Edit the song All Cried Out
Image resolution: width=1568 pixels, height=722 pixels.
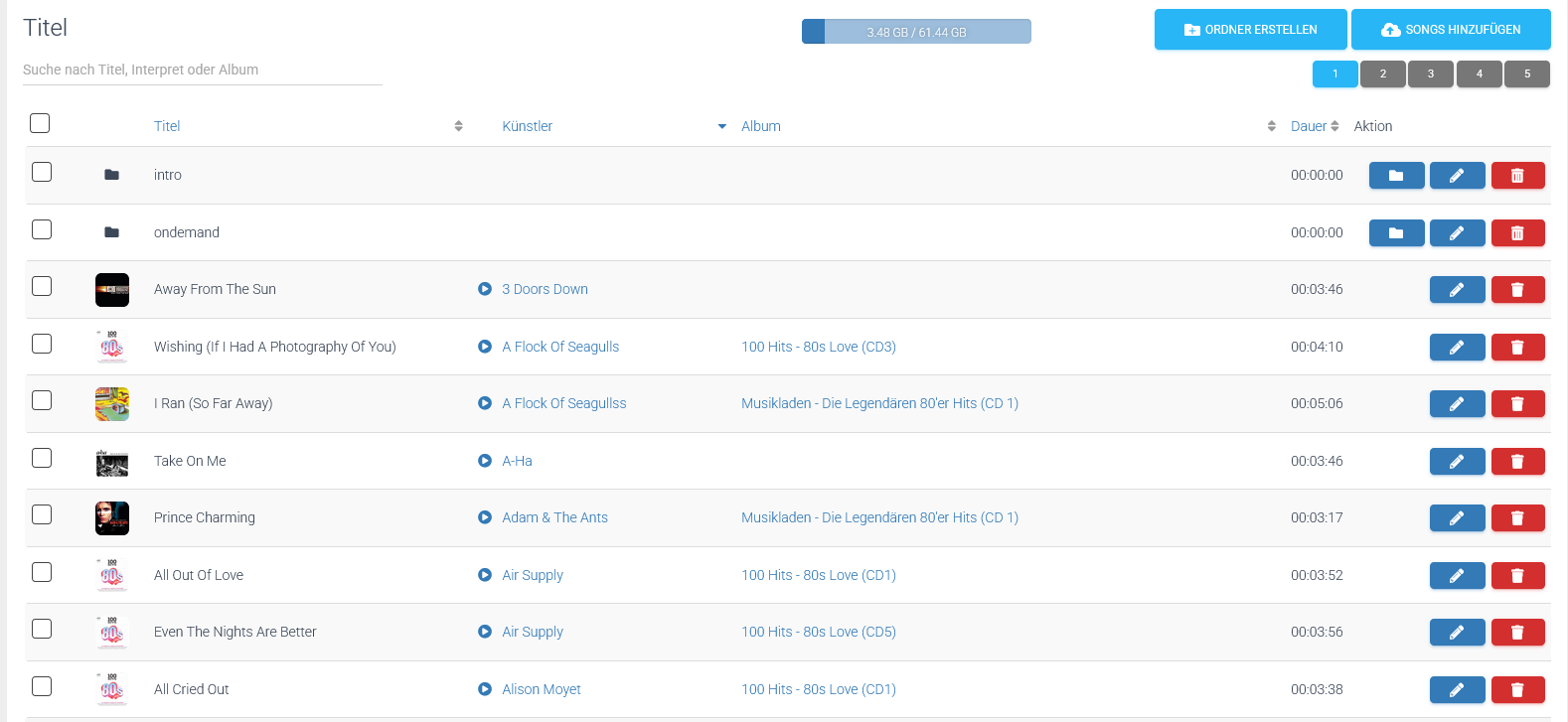(x=1457, y=690)
